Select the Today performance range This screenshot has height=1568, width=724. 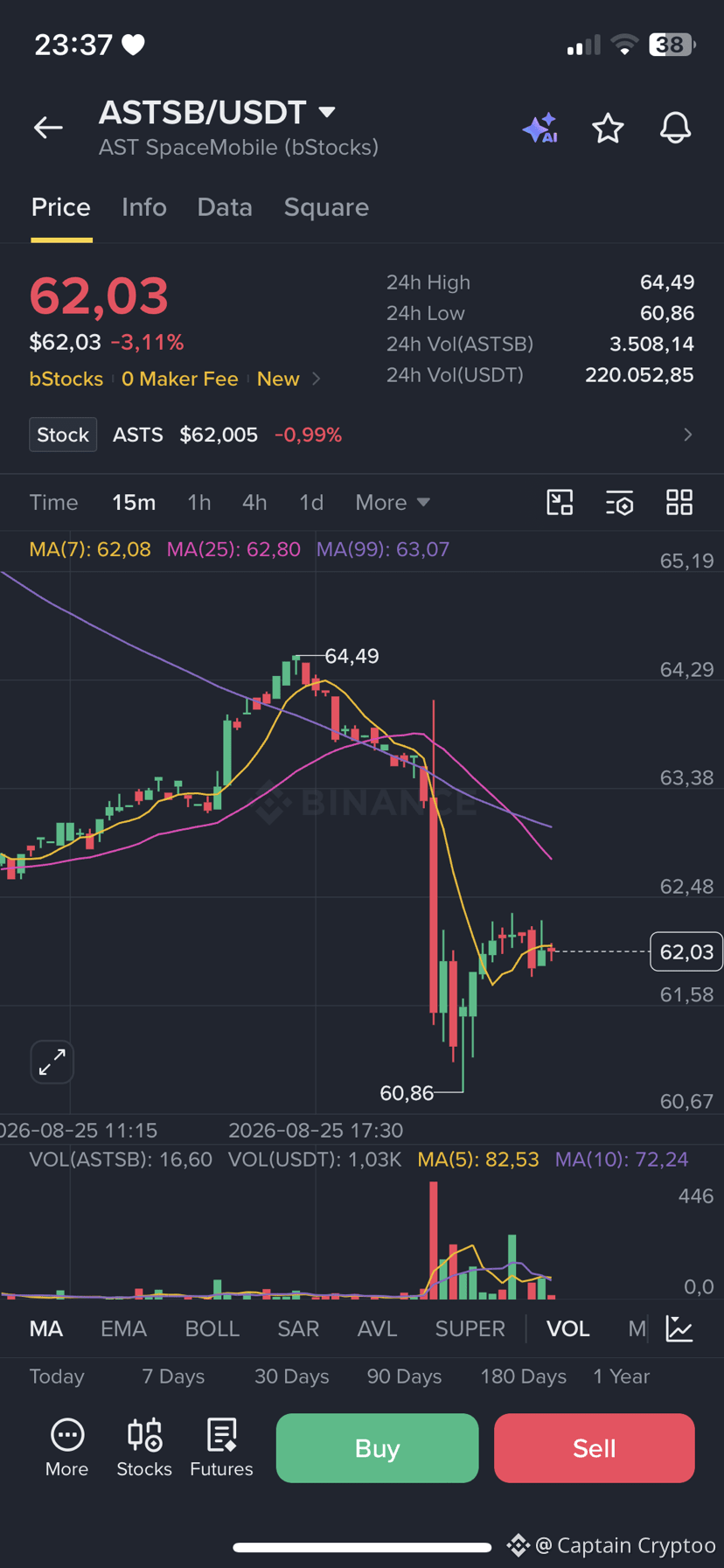(x=57, y=1376)
